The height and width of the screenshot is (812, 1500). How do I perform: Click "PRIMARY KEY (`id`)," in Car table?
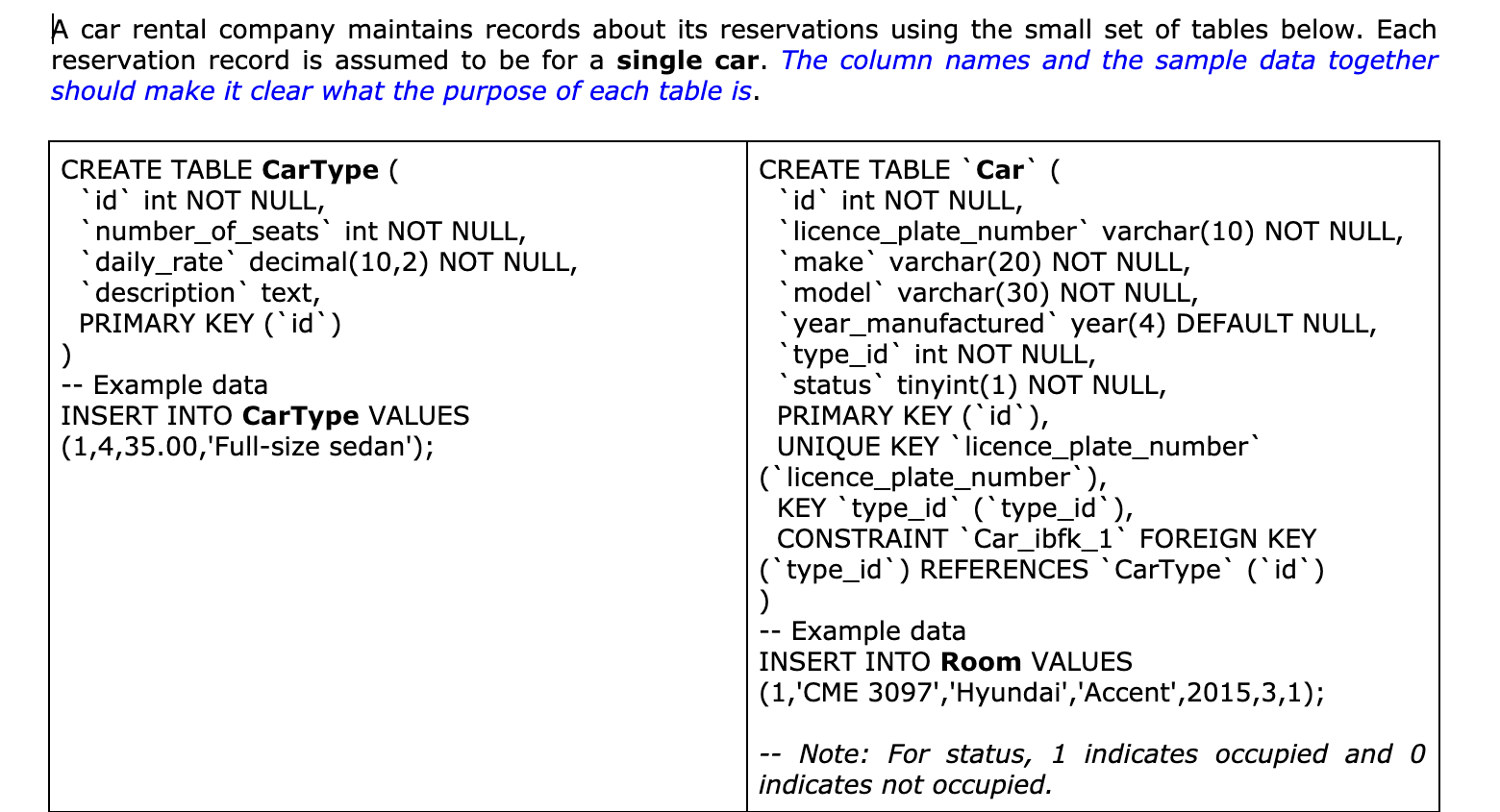pyautogui.click(x=913, y=416)
